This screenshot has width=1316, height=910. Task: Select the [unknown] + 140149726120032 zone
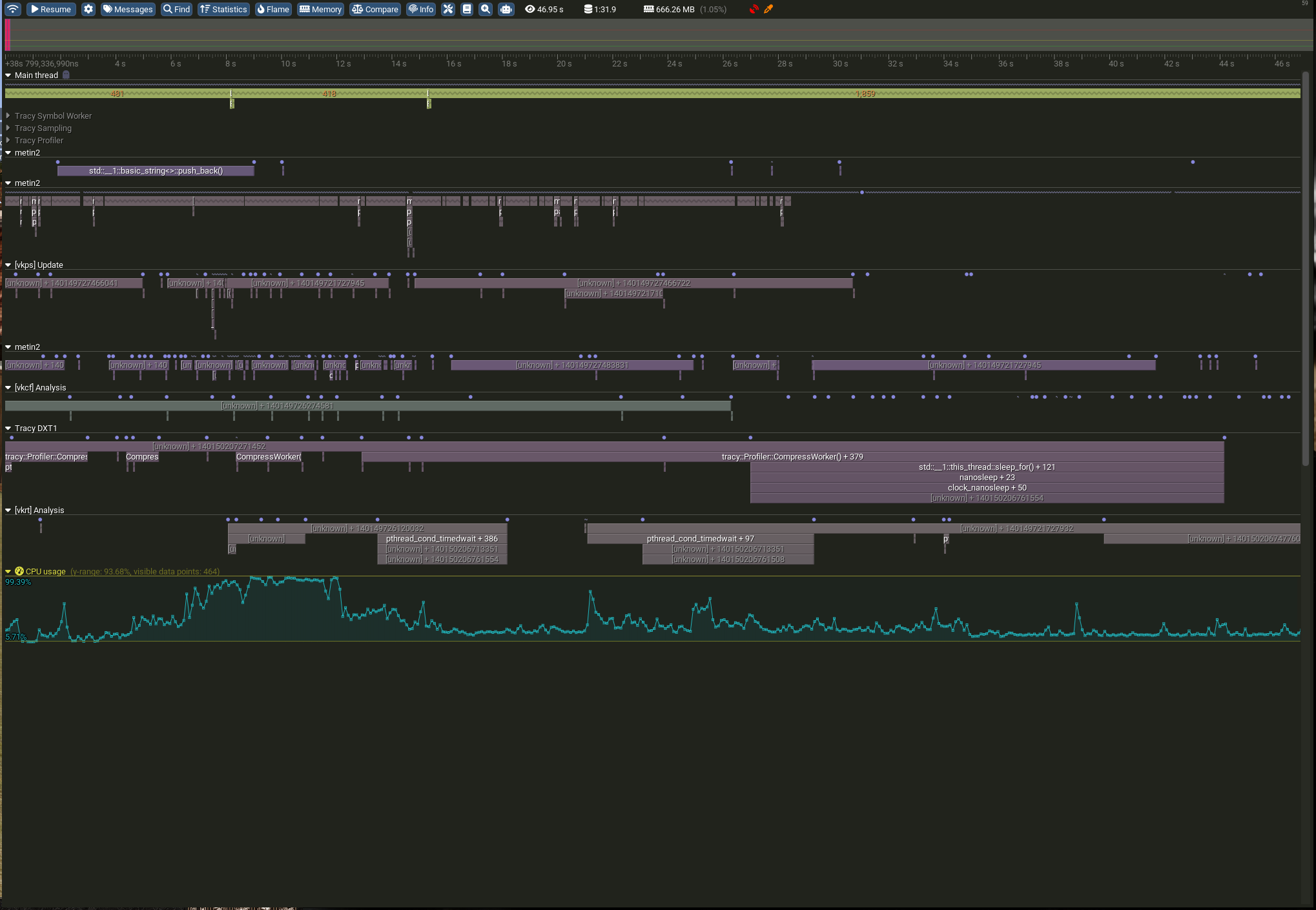pyautogui.click(x=367, y=529)
